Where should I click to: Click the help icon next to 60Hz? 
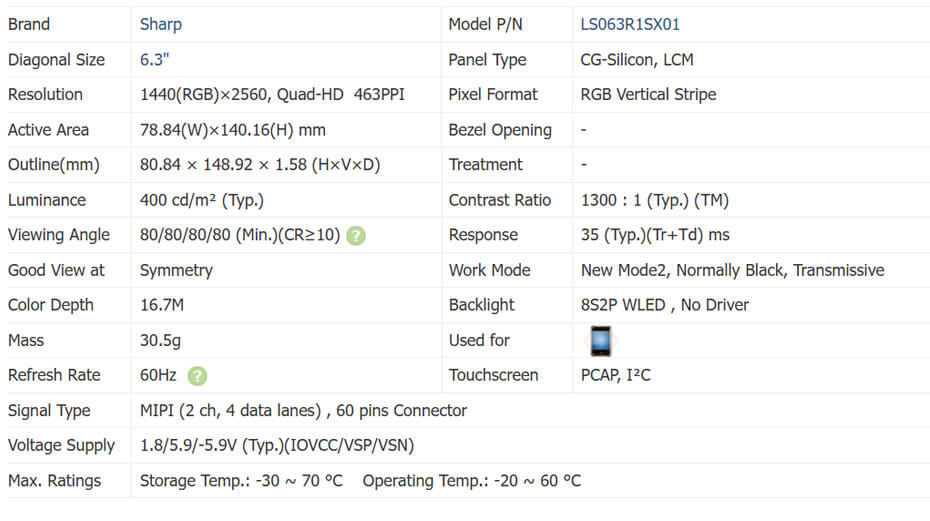[x=198, y=376]
